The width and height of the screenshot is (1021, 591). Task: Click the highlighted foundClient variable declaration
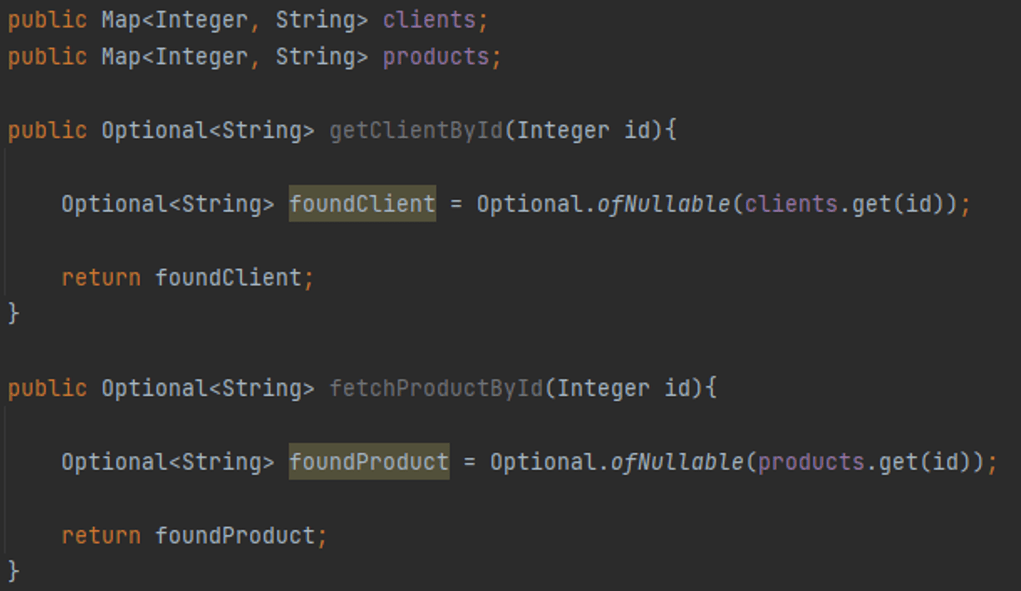[x=362, y=204]
